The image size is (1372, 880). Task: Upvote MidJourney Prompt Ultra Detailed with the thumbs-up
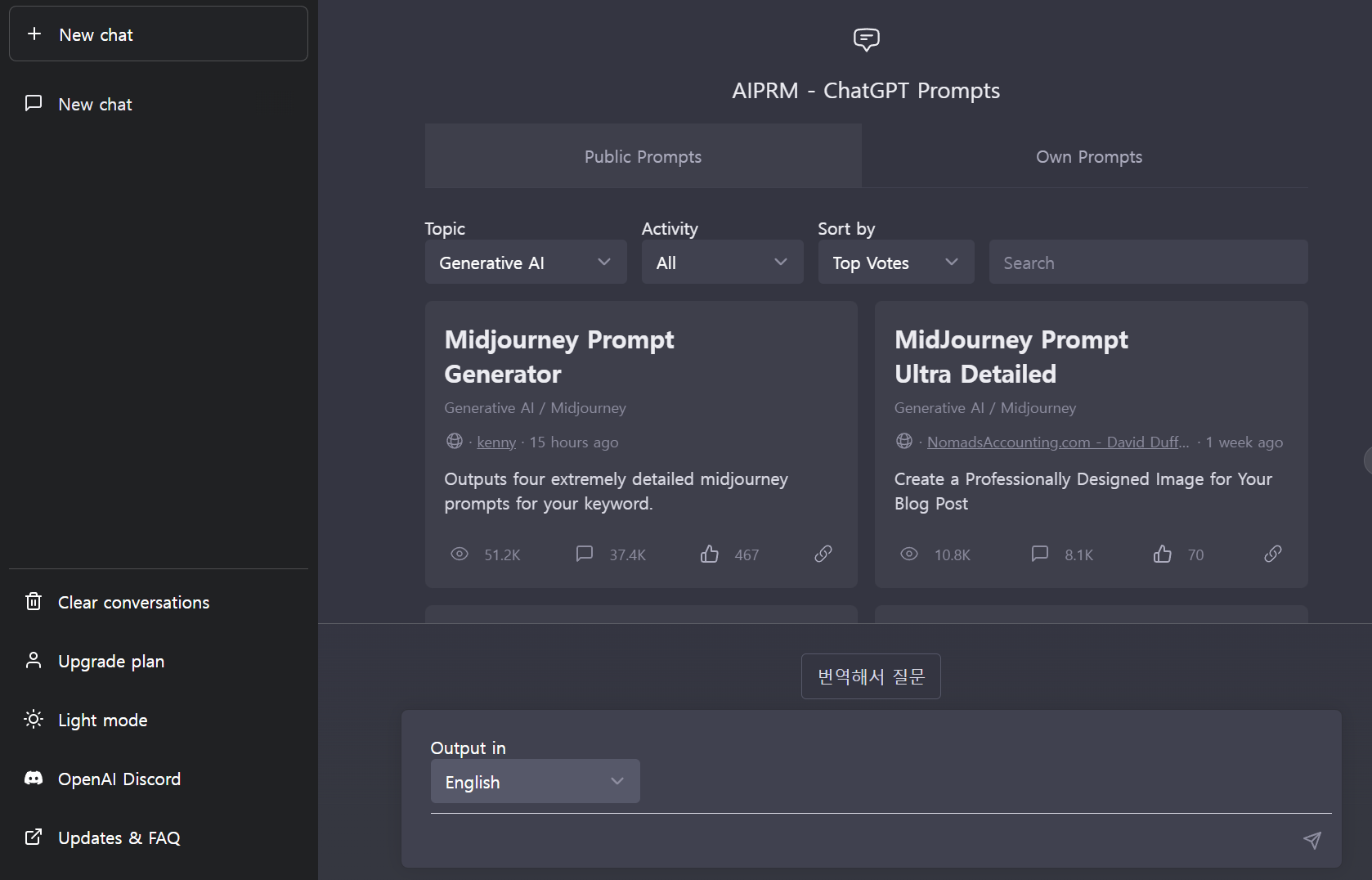(1163, 554)
